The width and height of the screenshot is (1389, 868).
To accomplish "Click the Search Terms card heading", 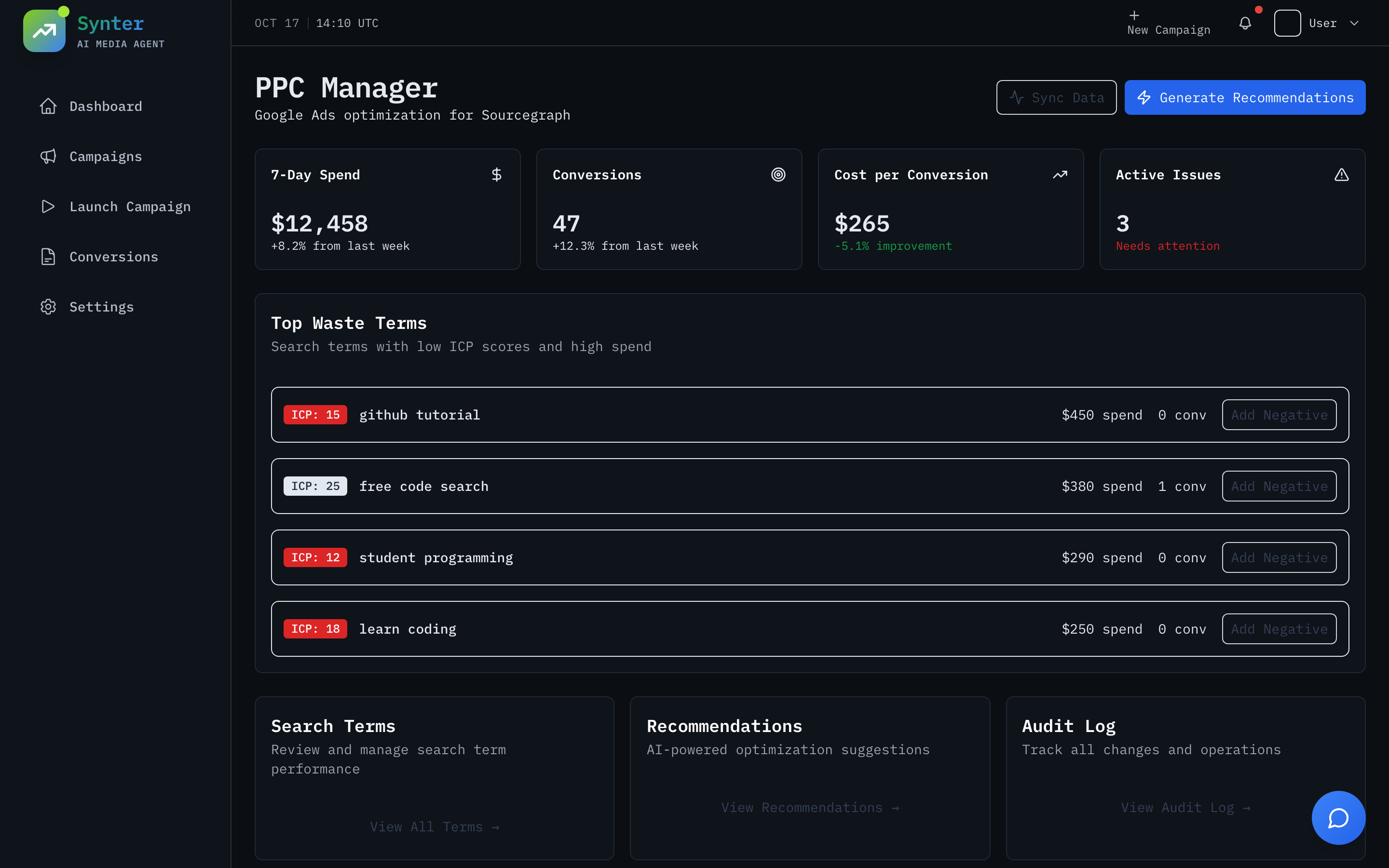I will coord(333,726).
